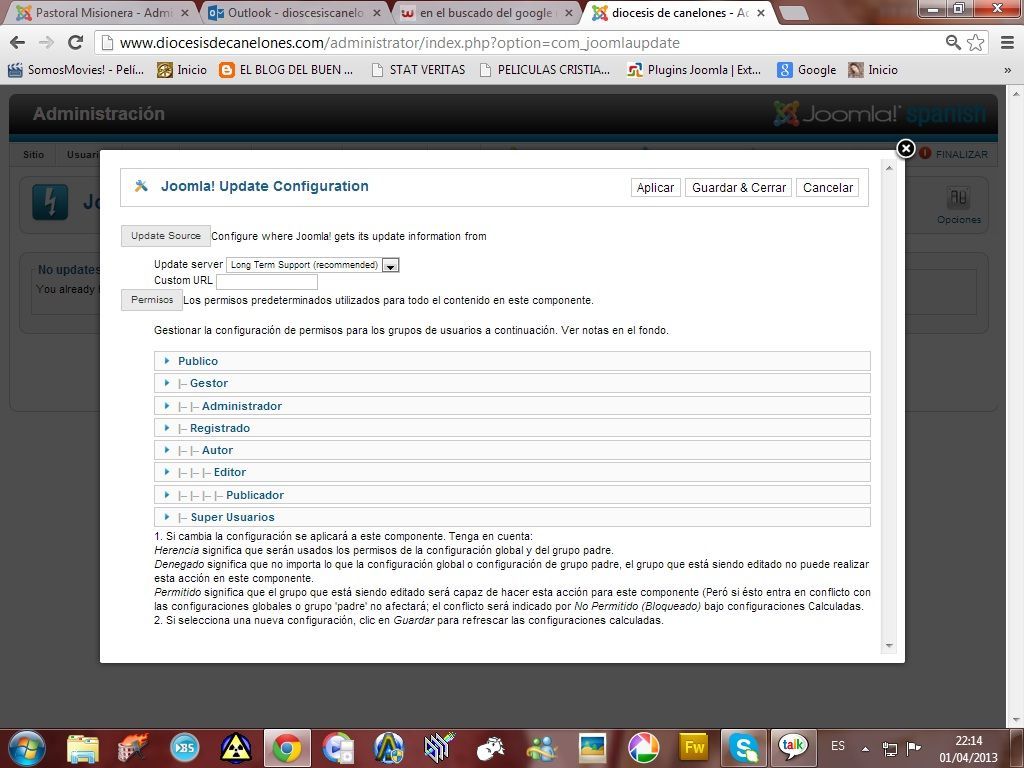
Task: Select the diocesis de canelones tab
Action: tap(679, 12)
